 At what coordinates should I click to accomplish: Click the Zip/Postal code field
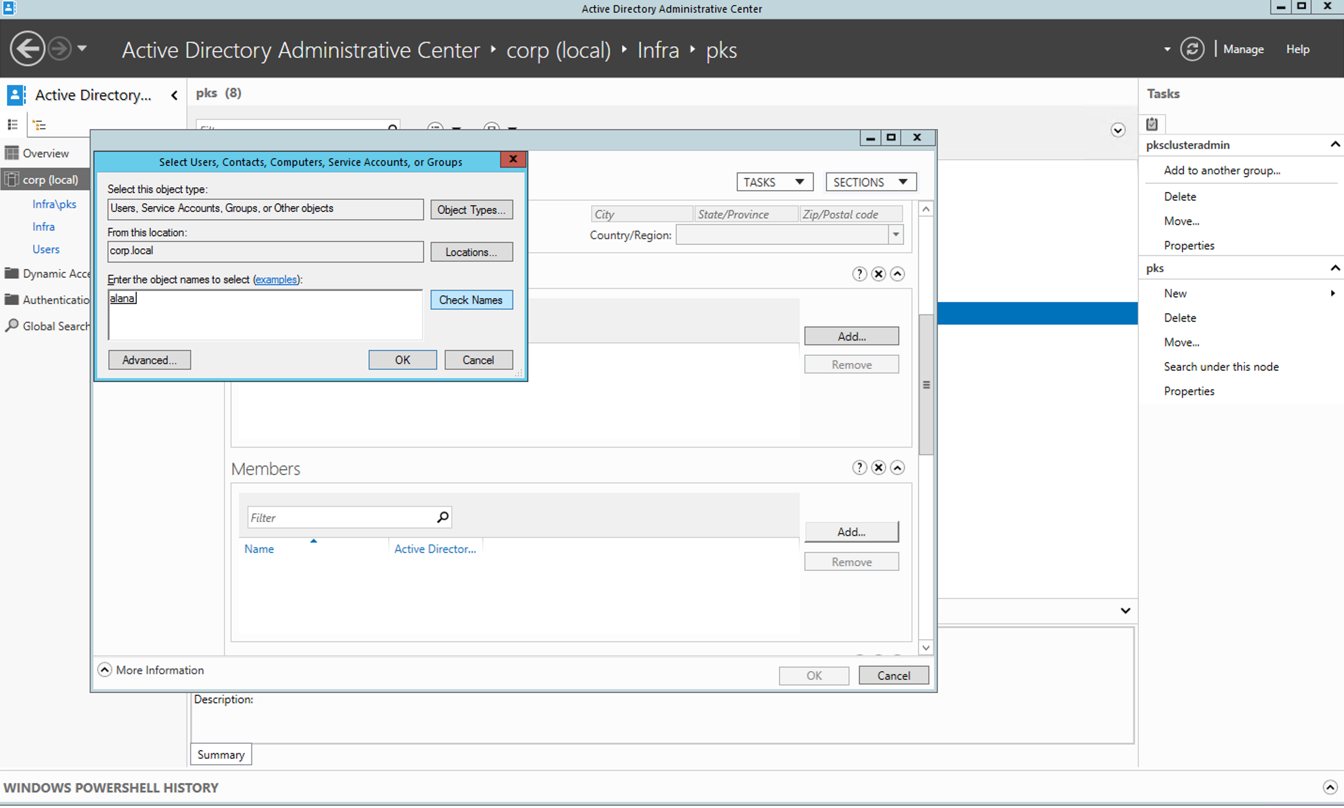tap(851, 214)
